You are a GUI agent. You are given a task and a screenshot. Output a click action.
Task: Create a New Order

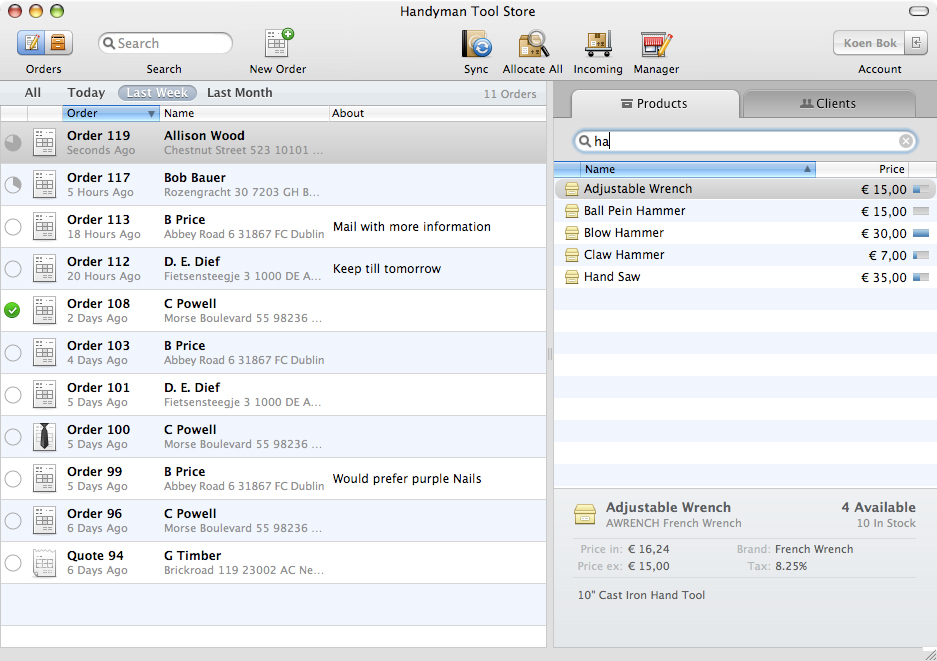click(x=278, y=44)
